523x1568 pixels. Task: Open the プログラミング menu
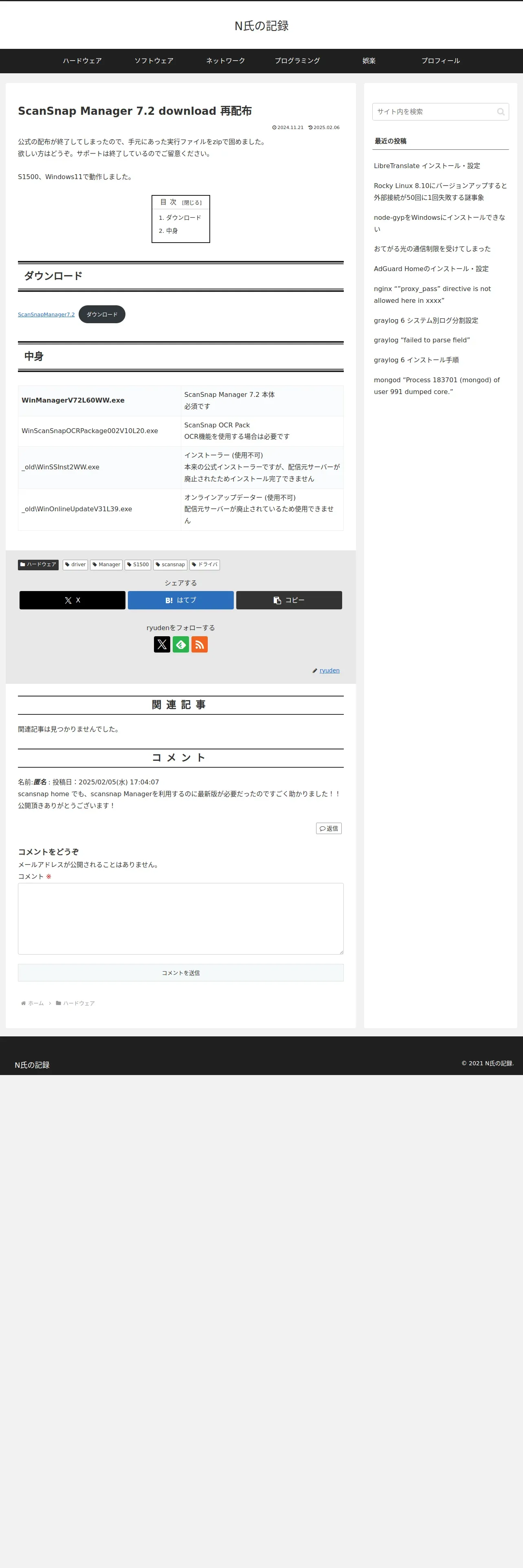297,61
